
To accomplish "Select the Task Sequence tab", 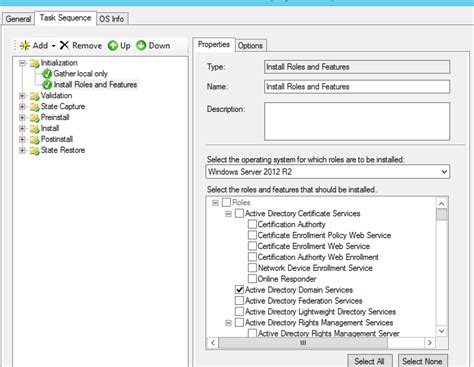I will pos(65,18).
